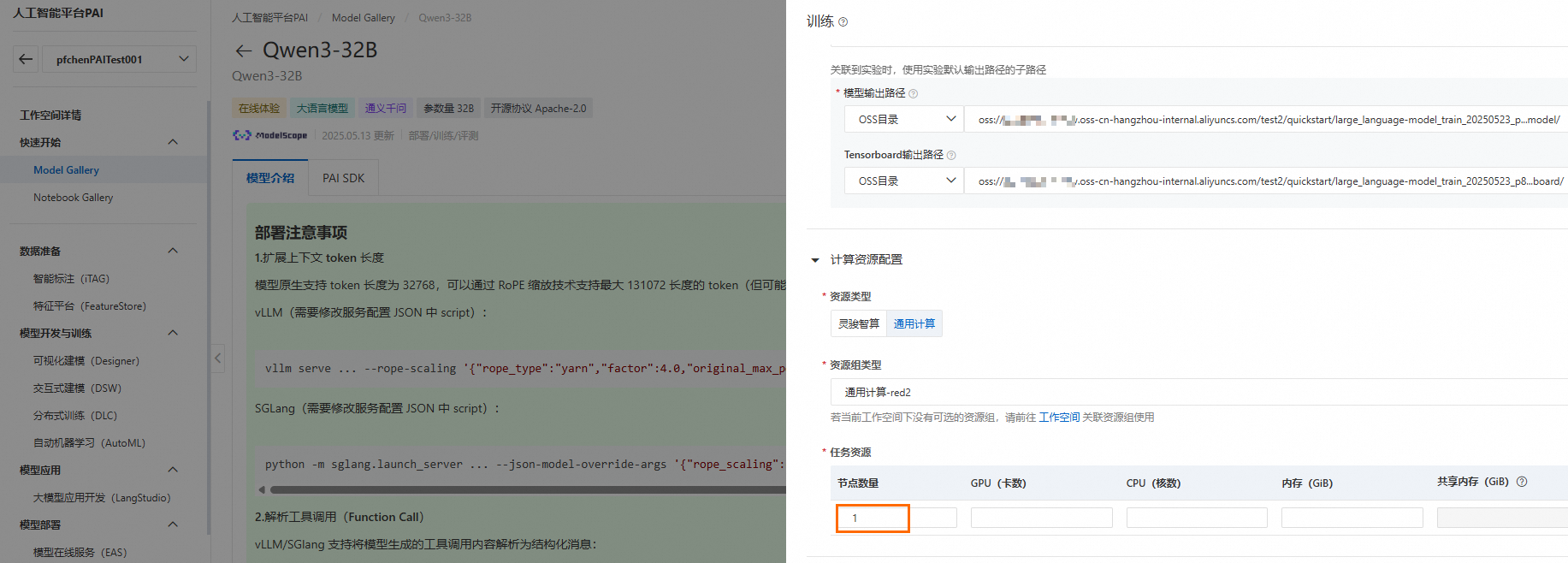Click 人工智能平台PAI breadcrumb link

point(269,18)
